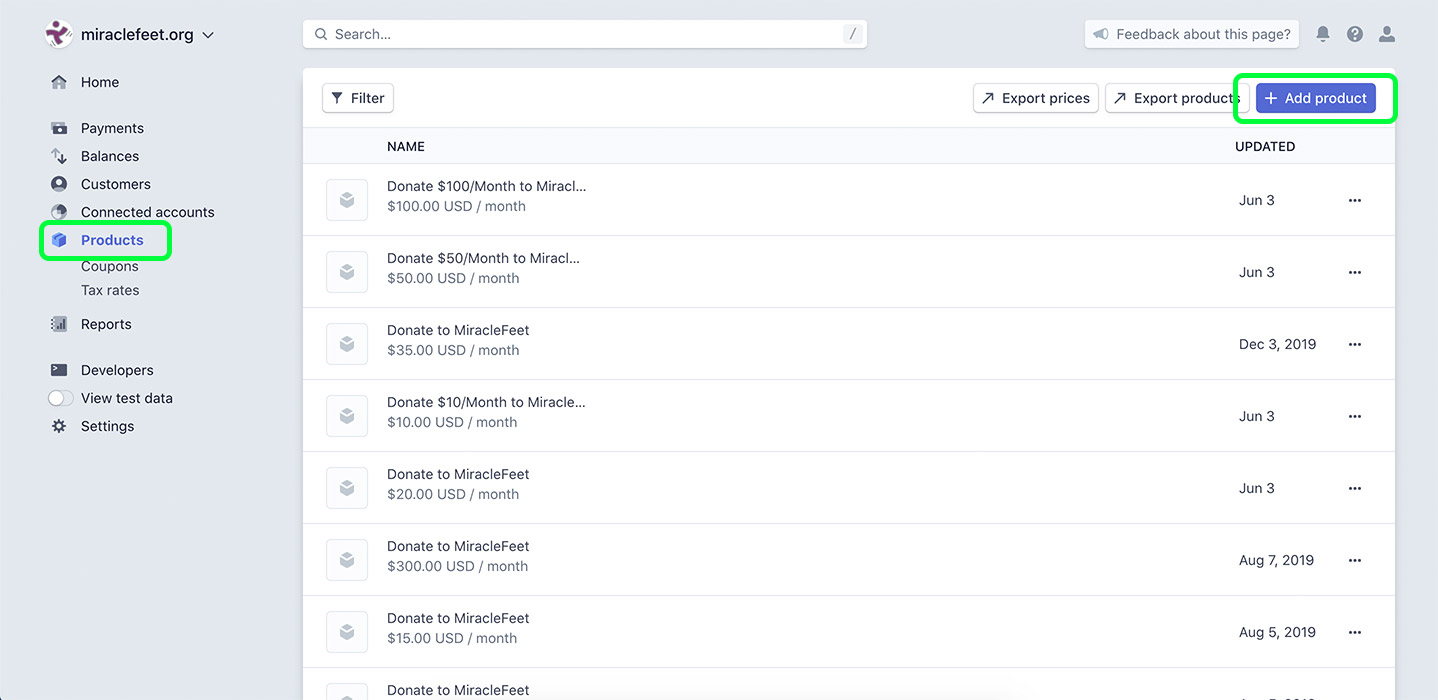Open notifications with the bell icon
The height and width of the screenshot is (700, 1438).
coord(1323,34)
